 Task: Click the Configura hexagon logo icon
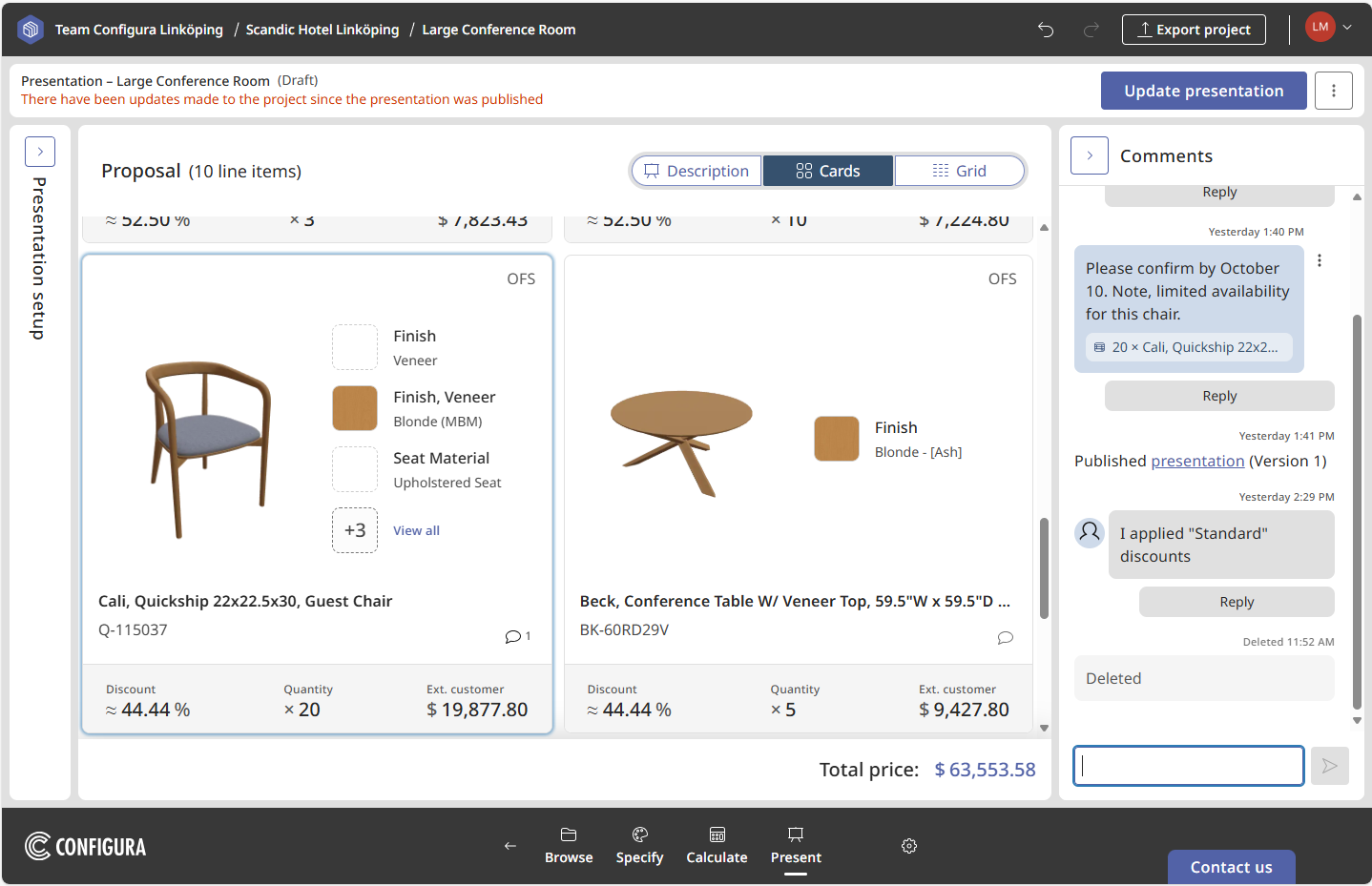(x=31, y=30)
